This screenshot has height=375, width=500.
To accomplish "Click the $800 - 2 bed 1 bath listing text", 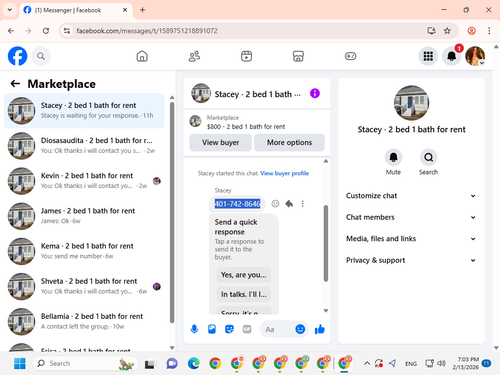I will 246,127.
